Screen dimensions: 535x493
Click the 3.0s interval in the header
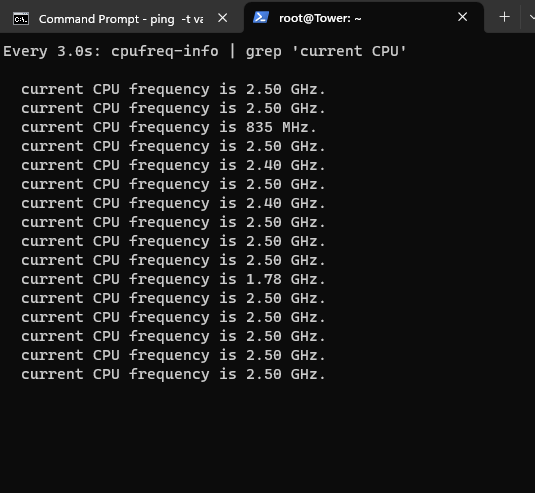pos(78,52)
